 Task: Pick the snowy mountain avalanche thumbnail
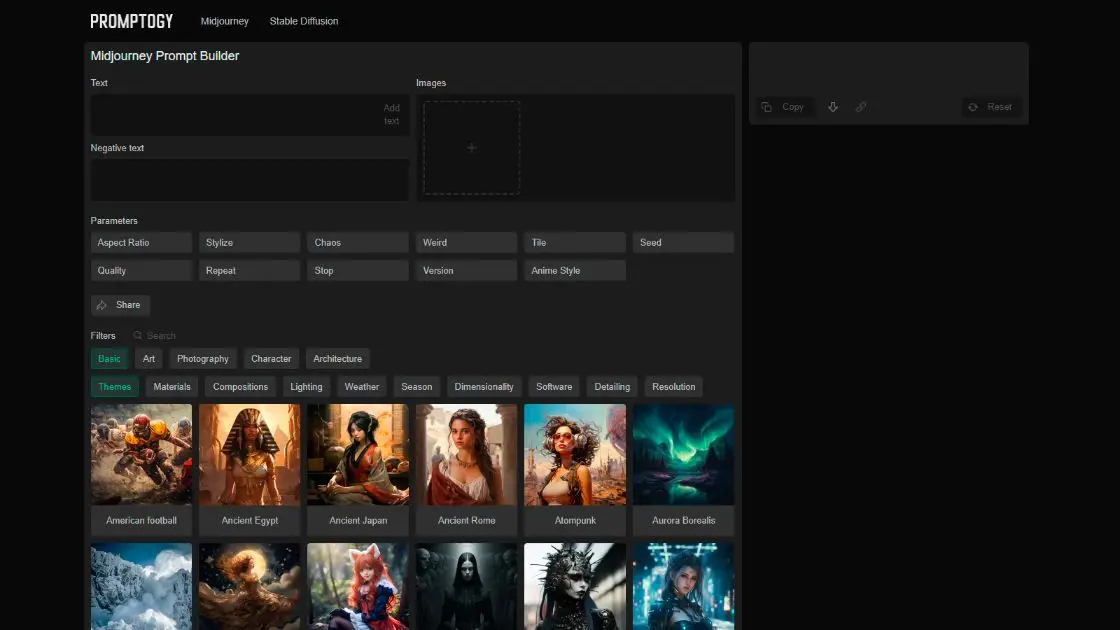pos(141,586)
